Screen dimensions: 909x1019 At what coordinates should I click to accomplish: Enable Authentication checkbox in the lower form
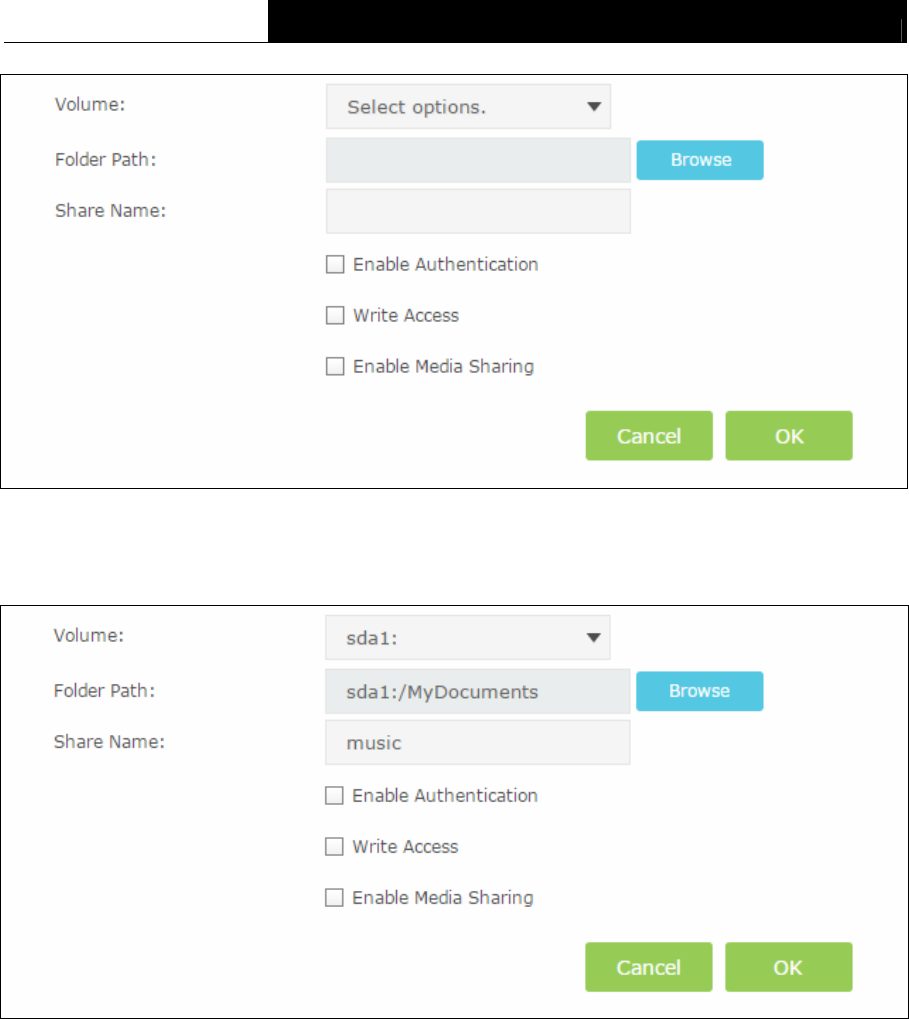tap(334, 795)
